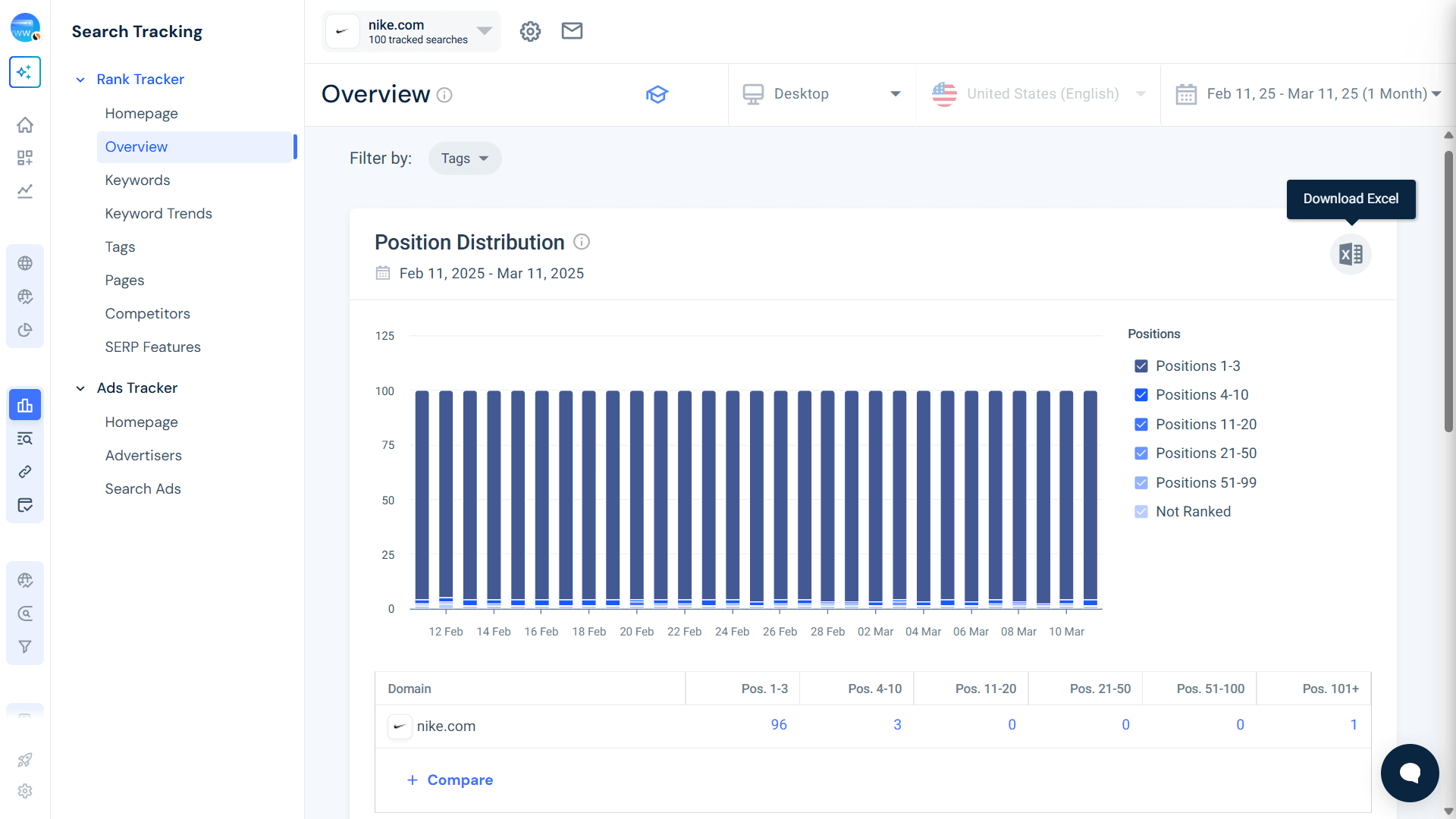The image size is (1456, 819).
Task: Open the Tags filter dropdown
Action: point(465,158)
